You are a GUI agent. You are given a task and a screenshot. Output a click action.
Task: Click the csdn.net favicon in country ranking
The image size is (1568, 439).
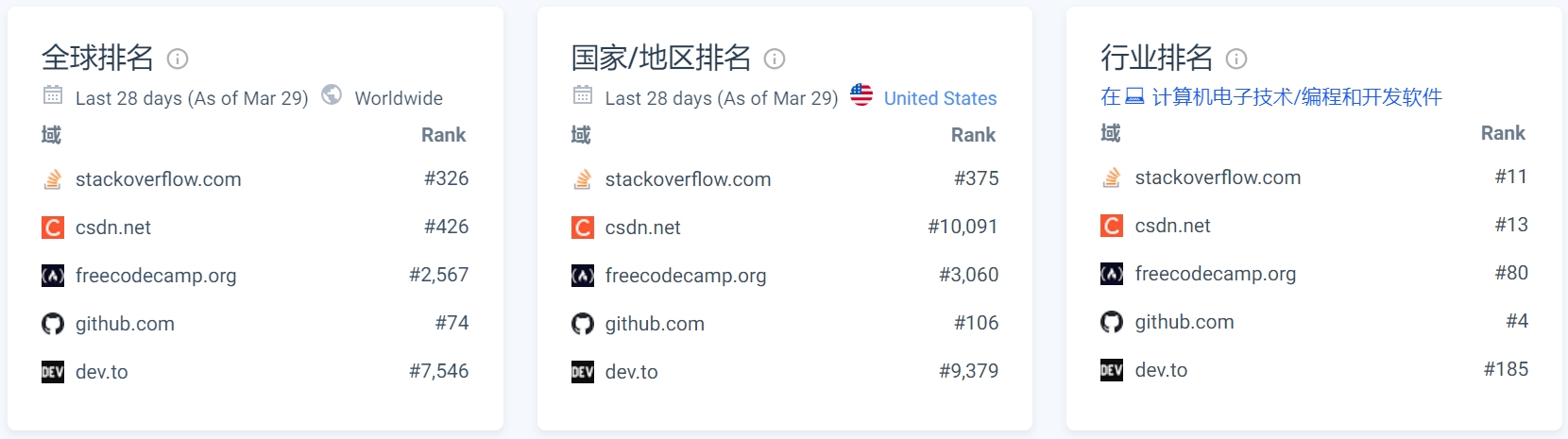coord(583,228)
